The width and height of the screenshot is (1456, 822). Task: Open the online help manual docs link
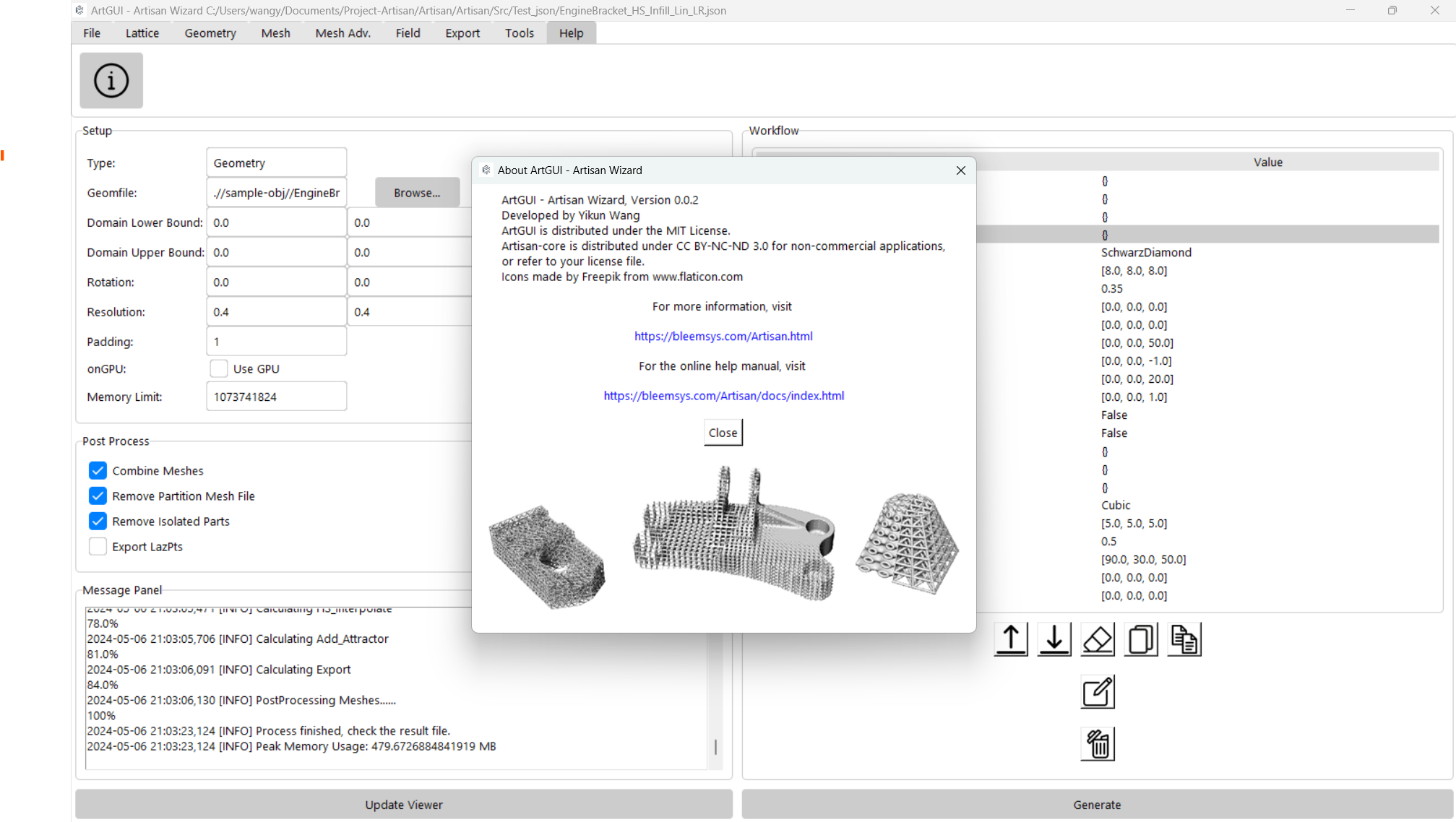[723, 396]
